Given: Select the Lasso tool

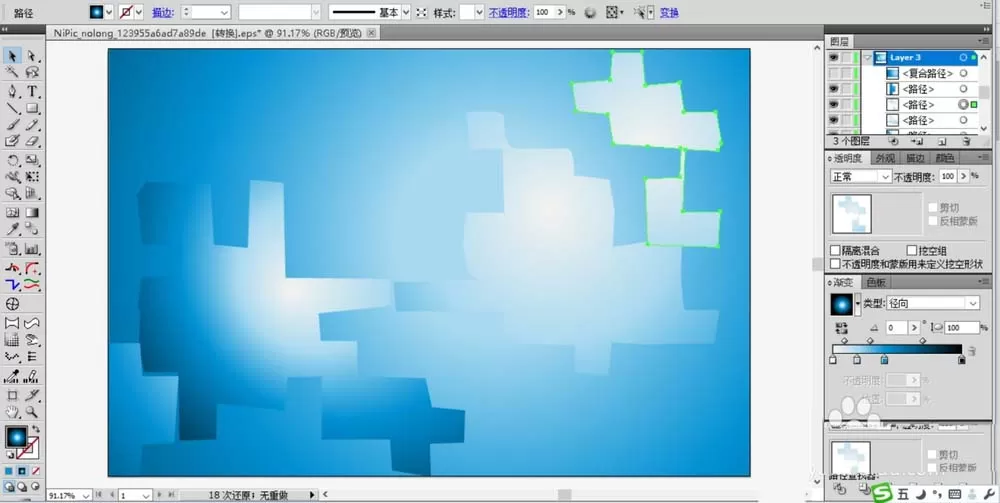Looking at the screenshot, I should click(32, 72).
